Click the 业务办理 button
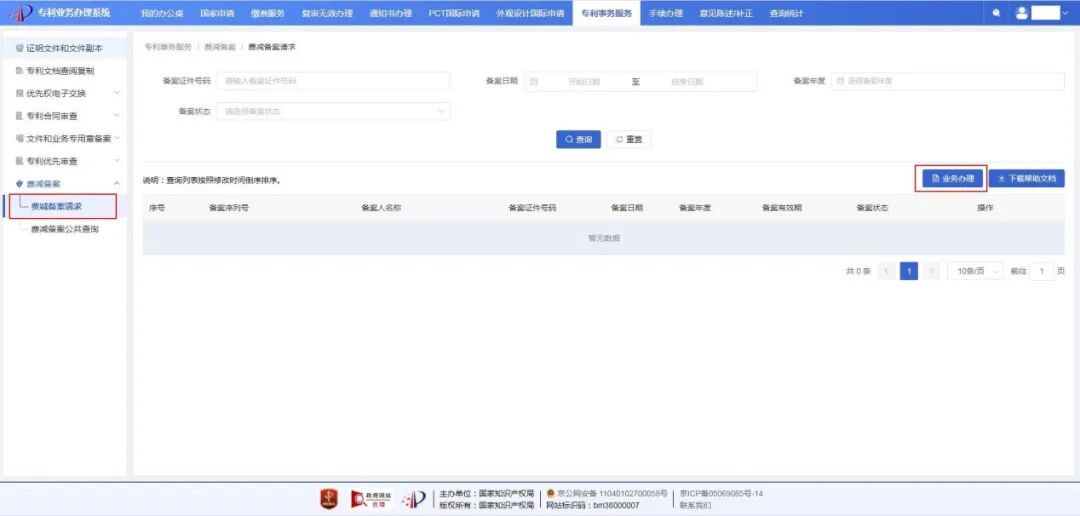Viewport: 1080px width, 516px height. [x=952, y=178]
